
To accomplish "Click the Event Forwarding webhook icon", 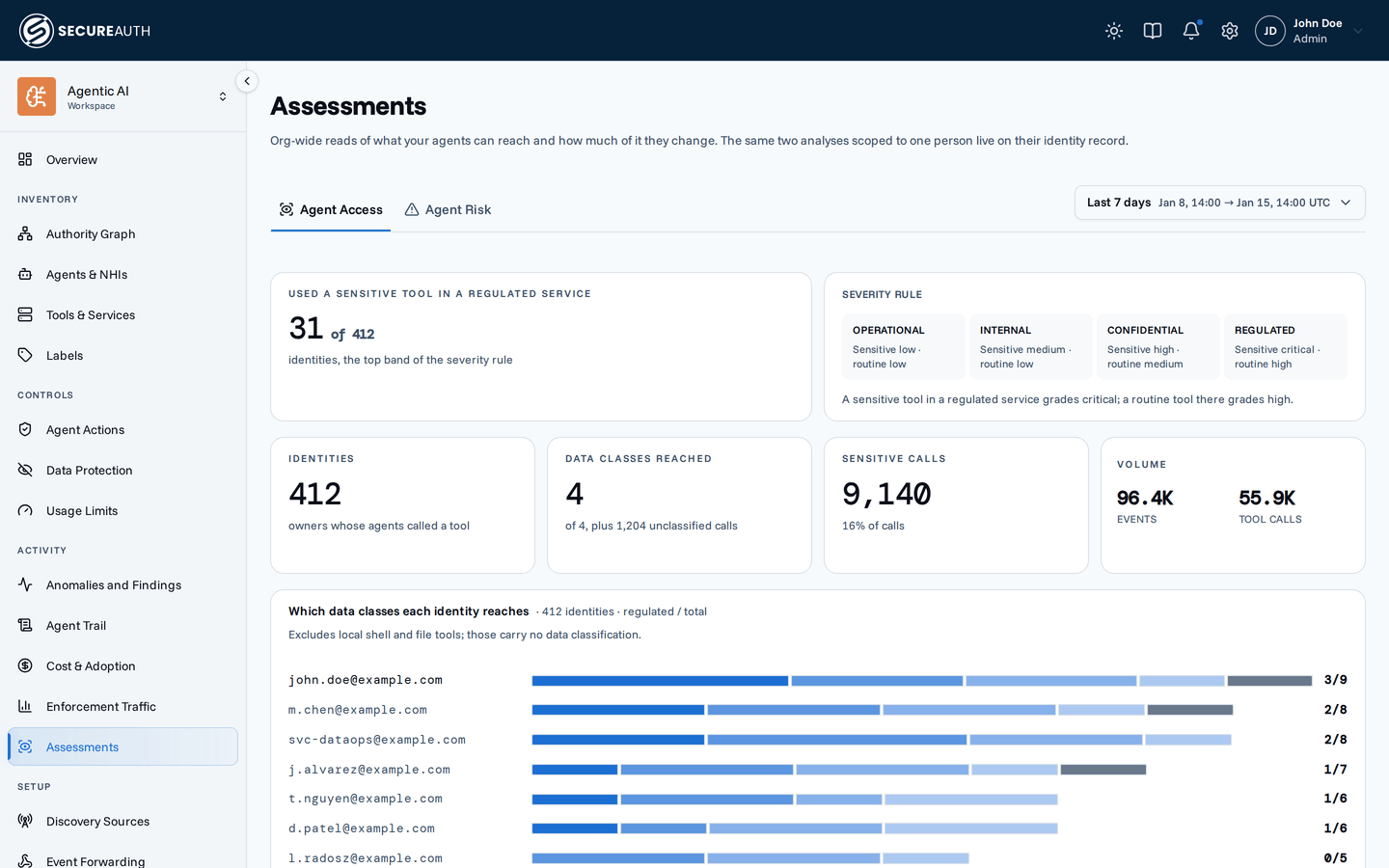I will tap(25, 861).
